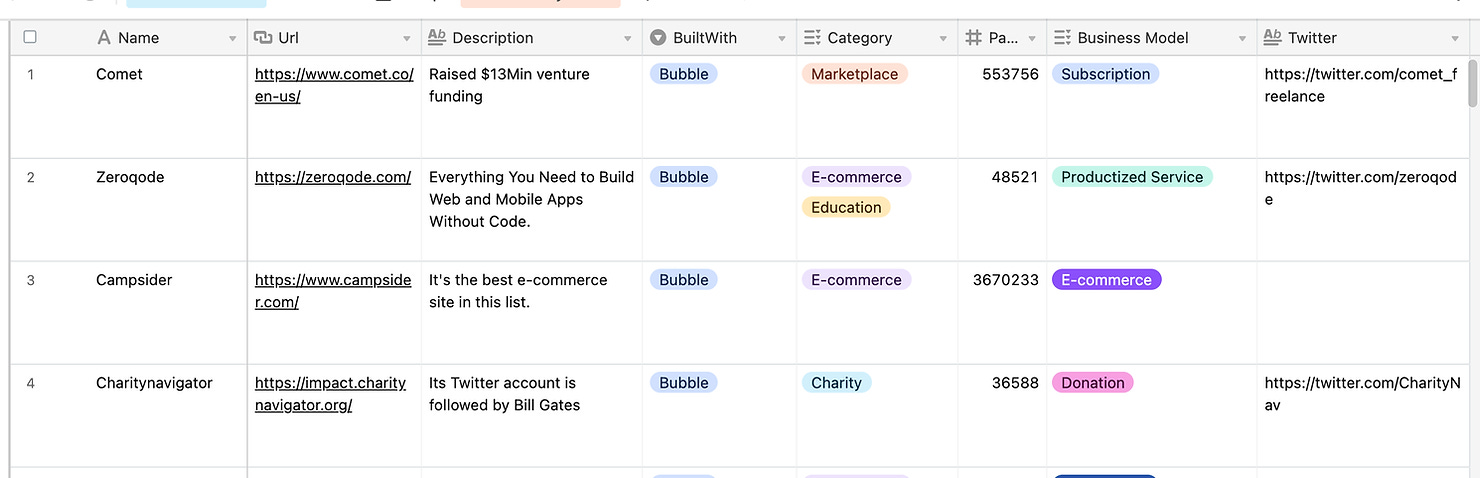The image size is (1480, 478).
Task: Select the 'best e-commerce site' description cell
Action: tap(532, 313)
